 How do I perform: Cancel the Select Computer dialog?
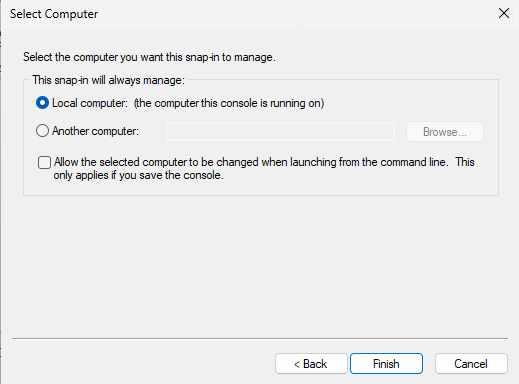point(471,364)
